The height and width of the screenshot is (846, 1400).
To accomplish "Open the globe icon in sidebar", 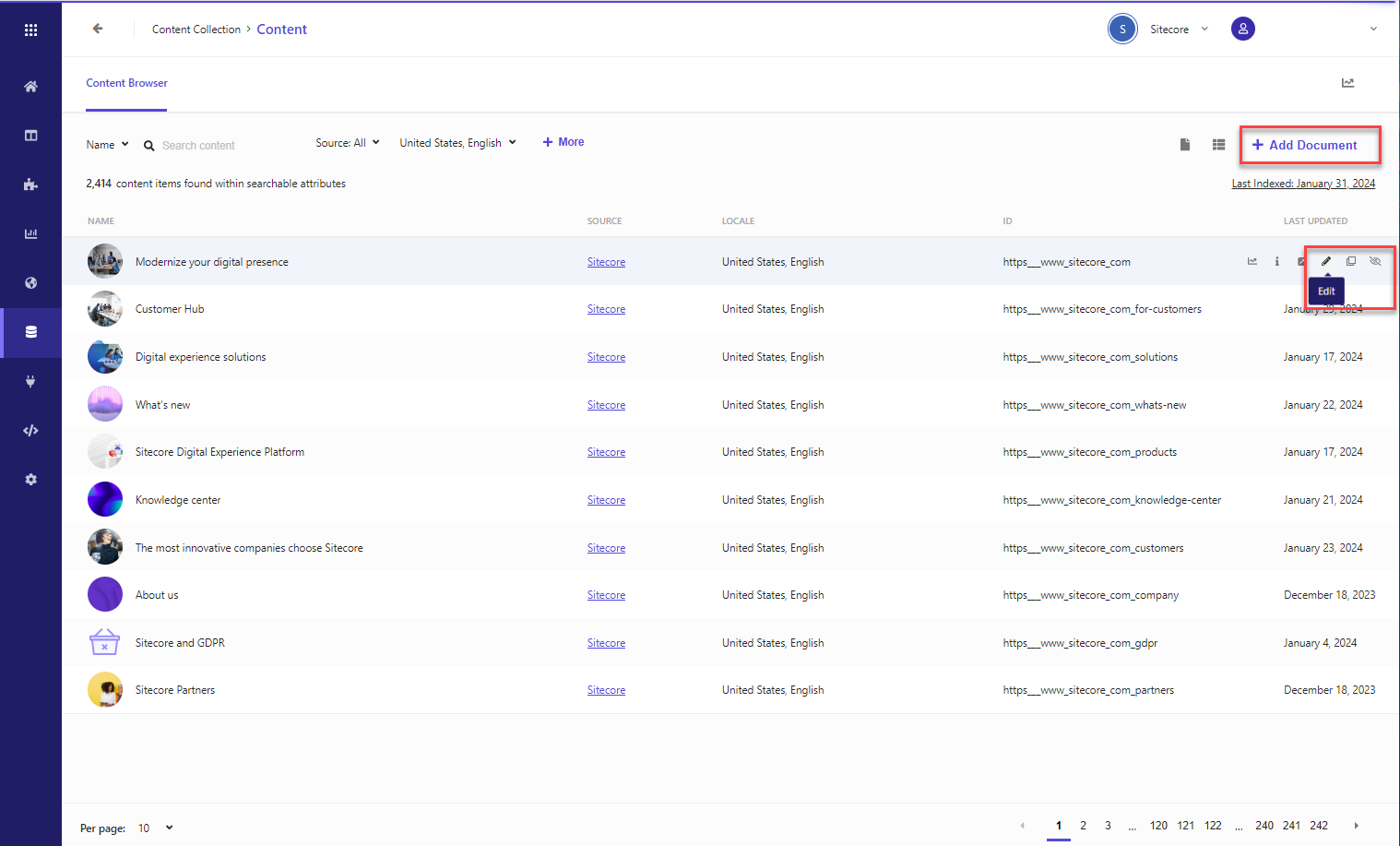I will [30, 283].
